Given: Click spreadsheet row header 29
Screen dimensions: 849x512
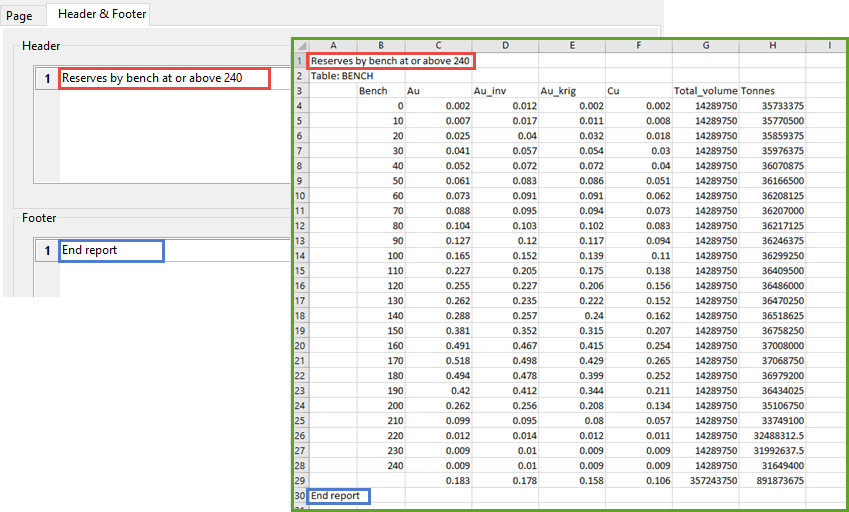Looking at the screenshot, I should click(x=300, y=481).
